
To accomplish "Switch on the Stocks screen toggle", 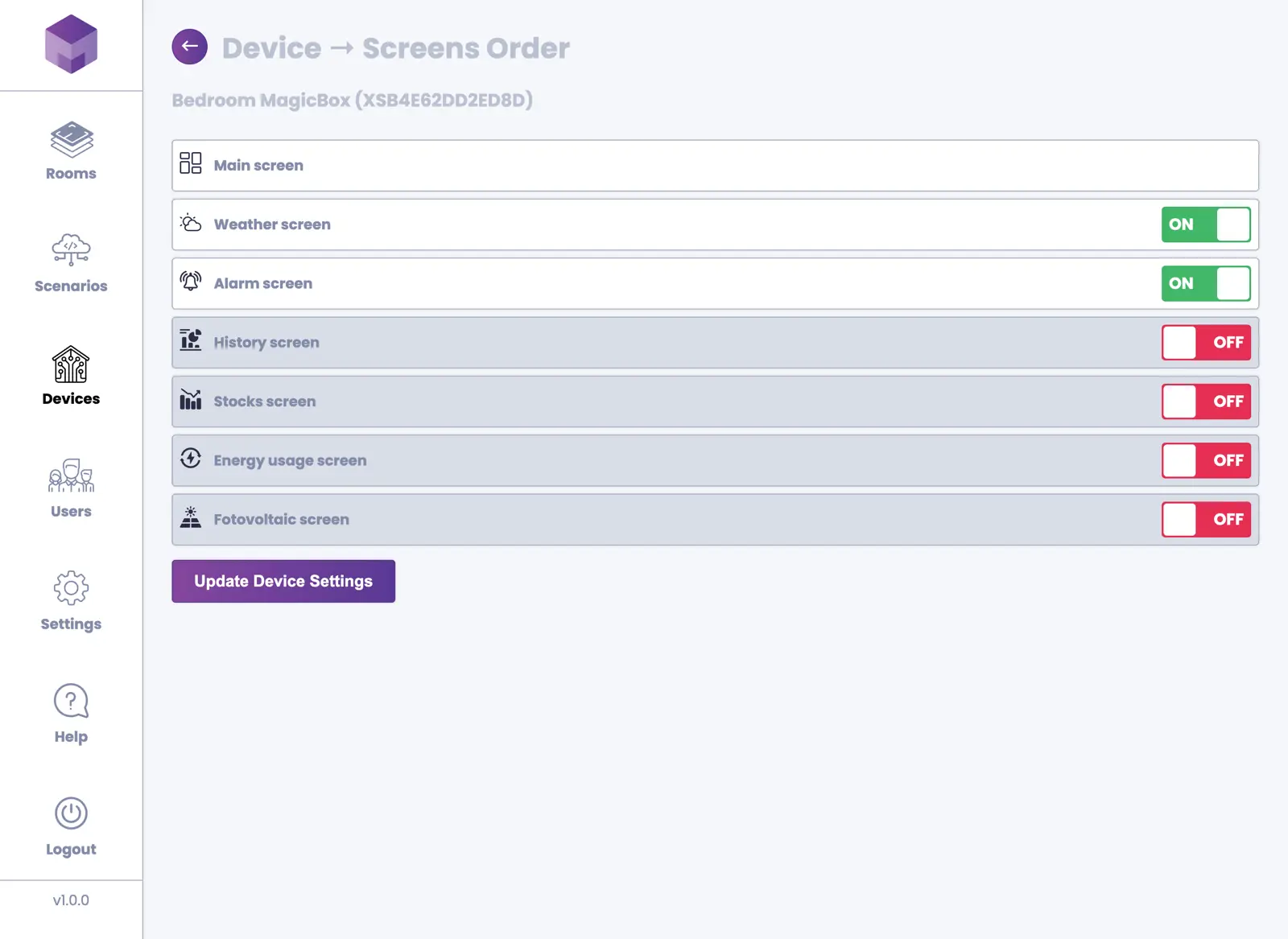I will (x=1205, y=402).
